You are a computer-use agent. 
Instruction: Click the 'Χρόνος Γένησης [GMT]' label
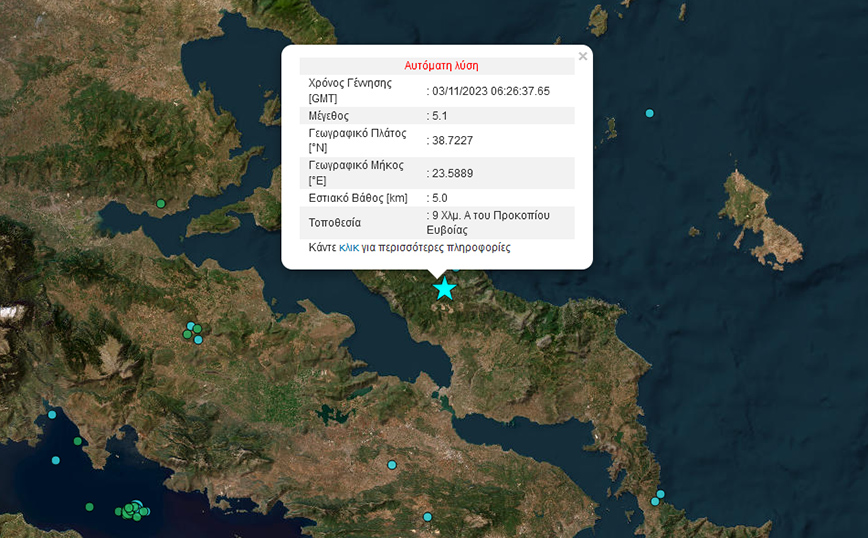pyautogui.click(x=350, y=91)
